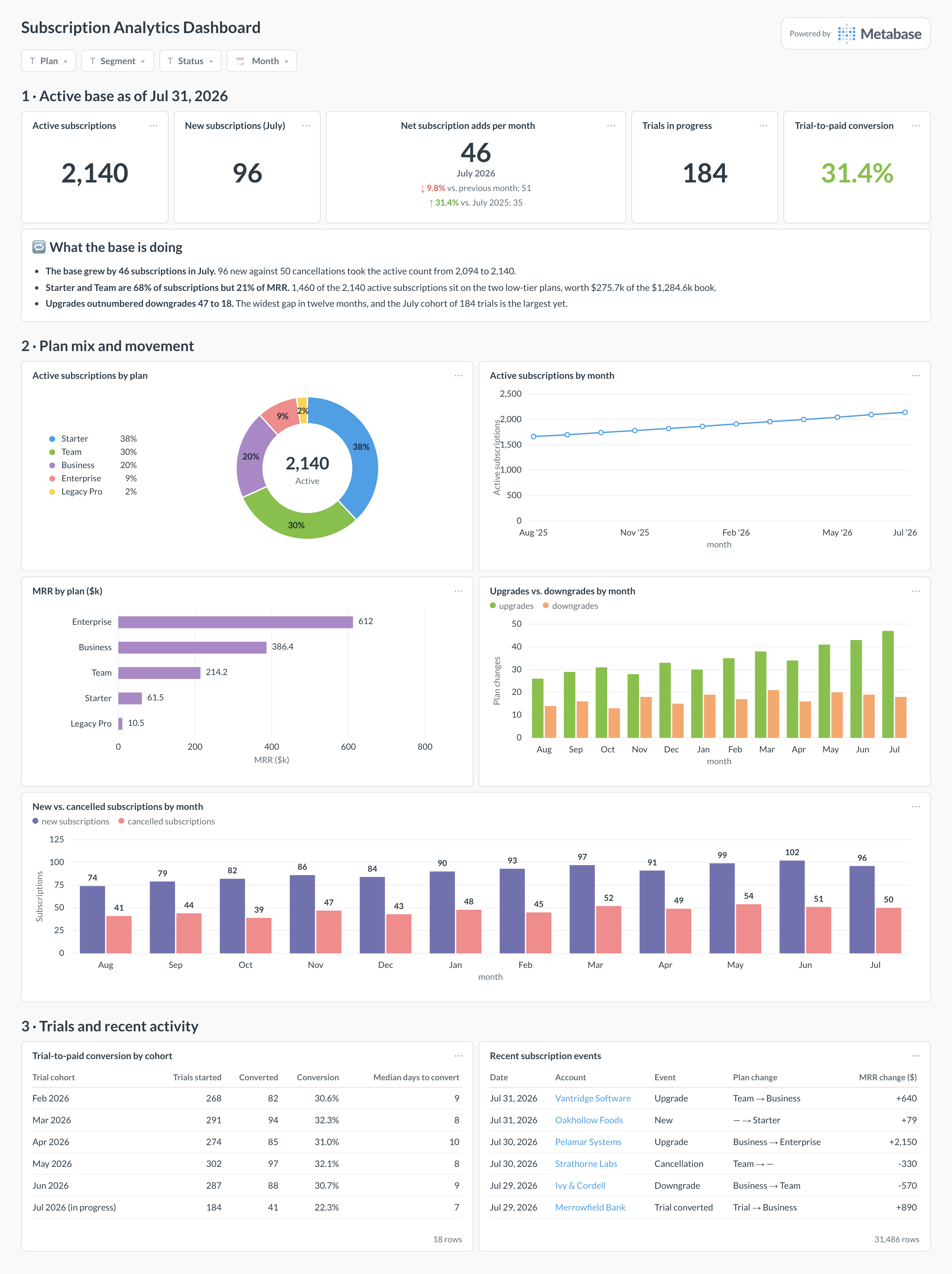The image size is (952, 1274).
Task: Open the Pelamar Systems account link
Action: (588, 1142)
